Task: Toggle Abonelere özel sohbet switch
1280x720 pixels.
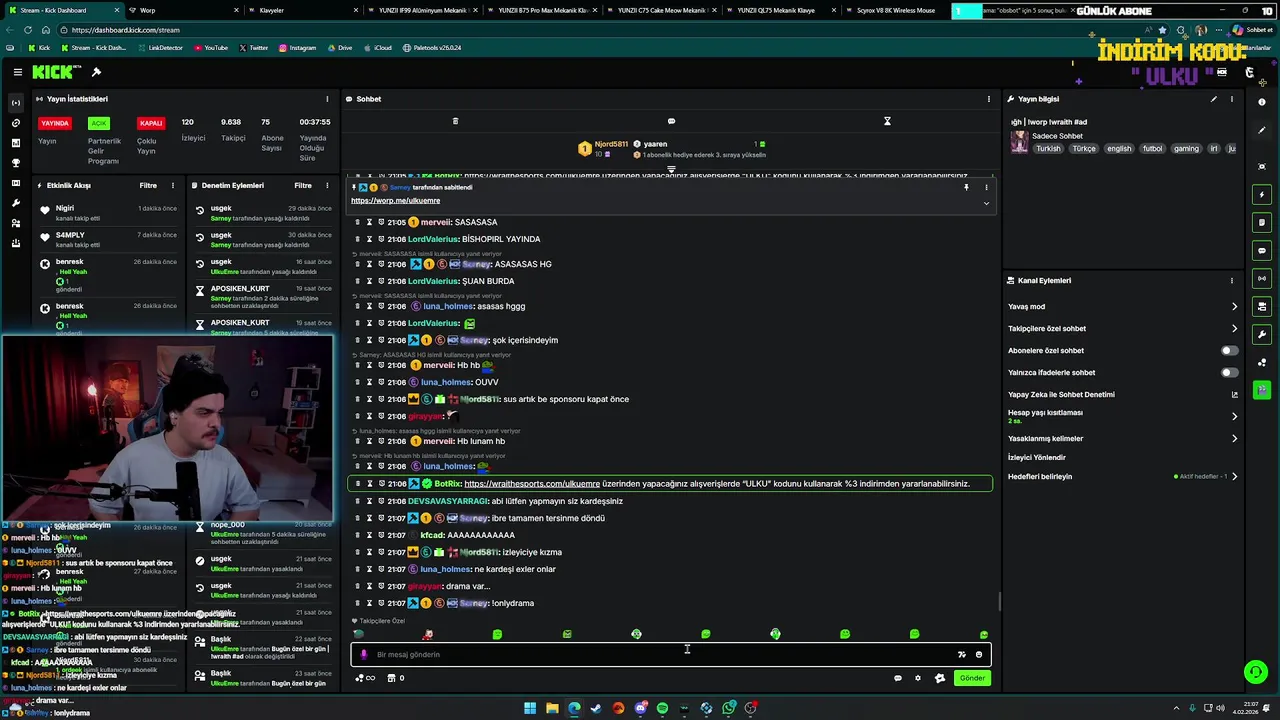Action: coord(1229,350)
